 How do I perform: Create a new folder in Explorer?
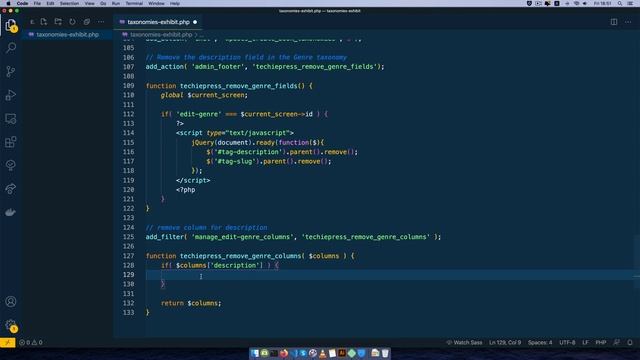pos(58,22)
